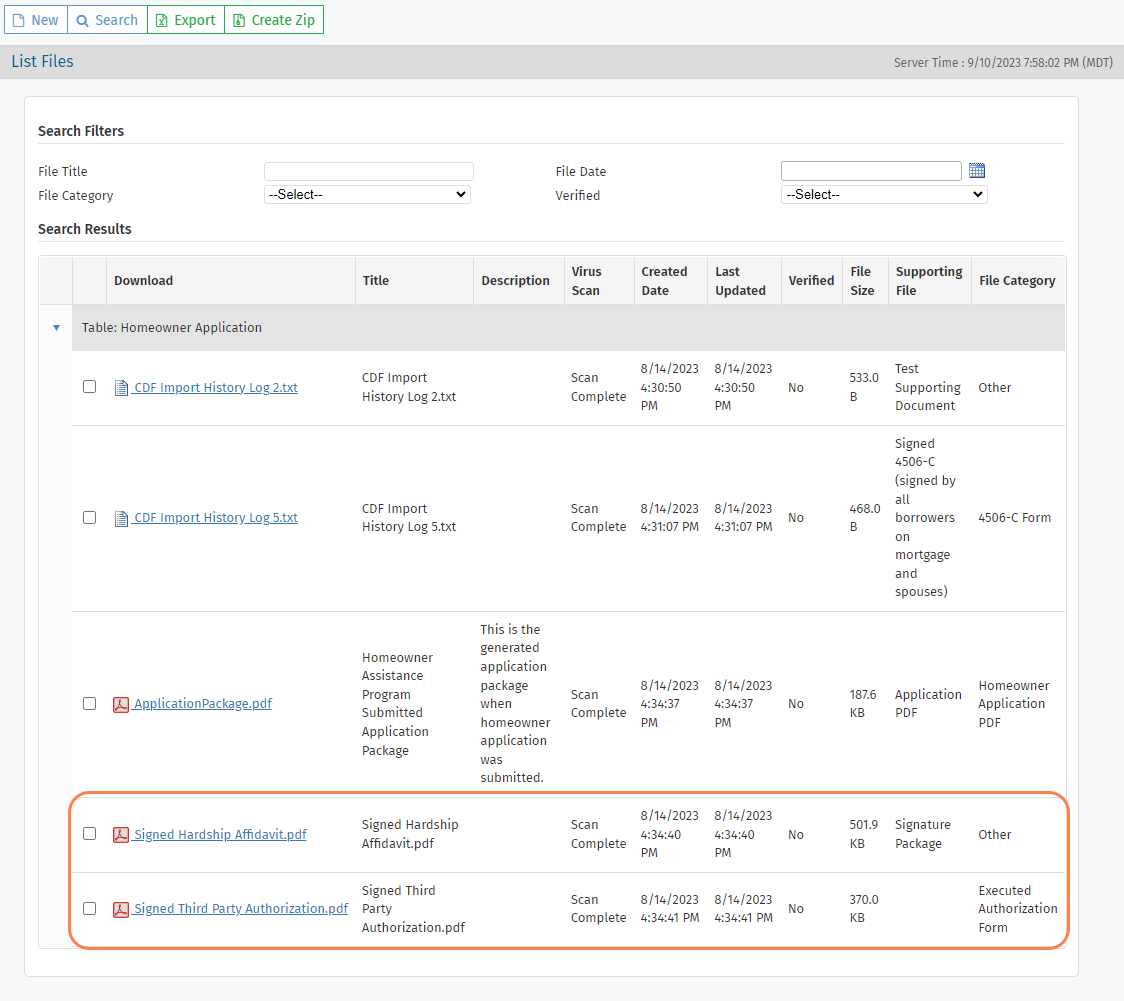Download Signed Third Party Authorization.pdf link
The height and width of the screenshot is (1001, 1124).
[240, 909]
